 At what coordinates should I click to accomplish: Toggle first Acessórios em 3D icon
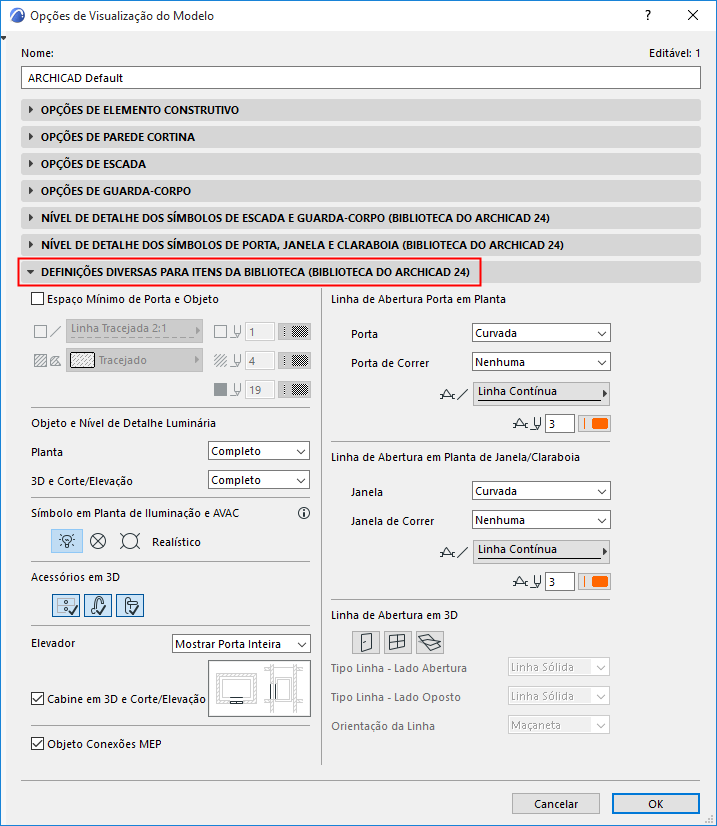[66, 606]
